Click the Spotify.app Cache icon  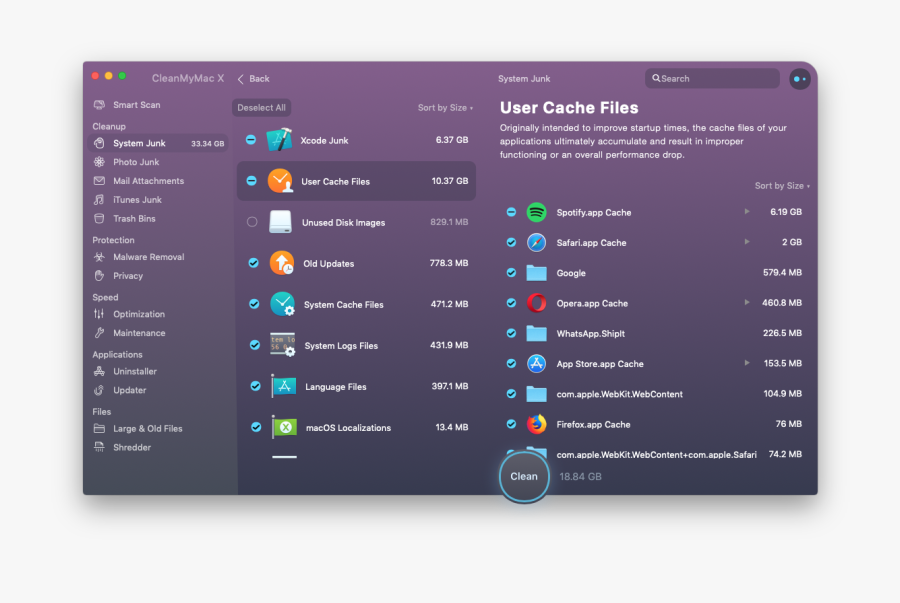537,212
